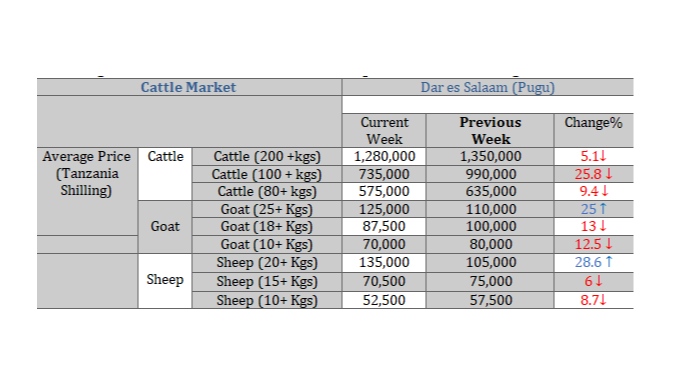Click the blue up arrow beside 28.6

(609, 262)
